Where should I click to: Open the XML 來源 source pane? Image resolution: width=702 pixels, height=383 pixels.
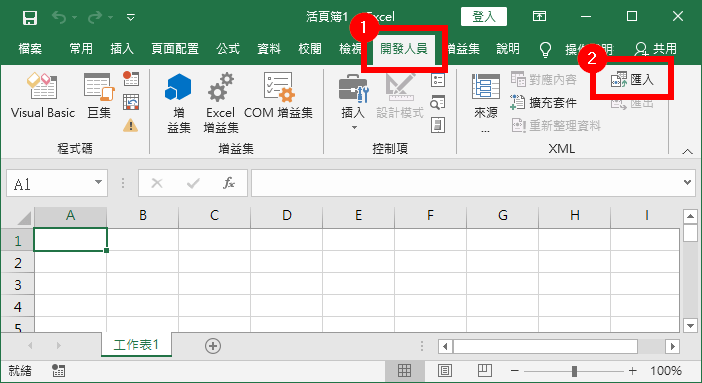[485, 103]
